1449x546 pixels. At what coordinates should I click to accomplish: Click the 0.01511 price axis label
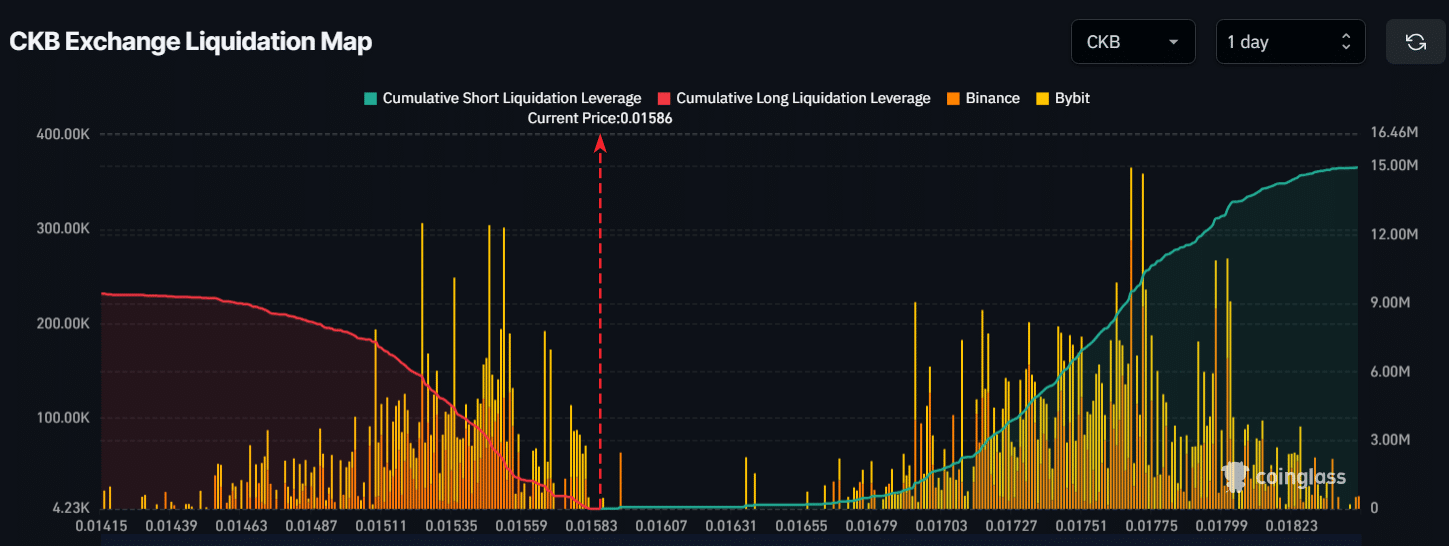pos(380,525)
